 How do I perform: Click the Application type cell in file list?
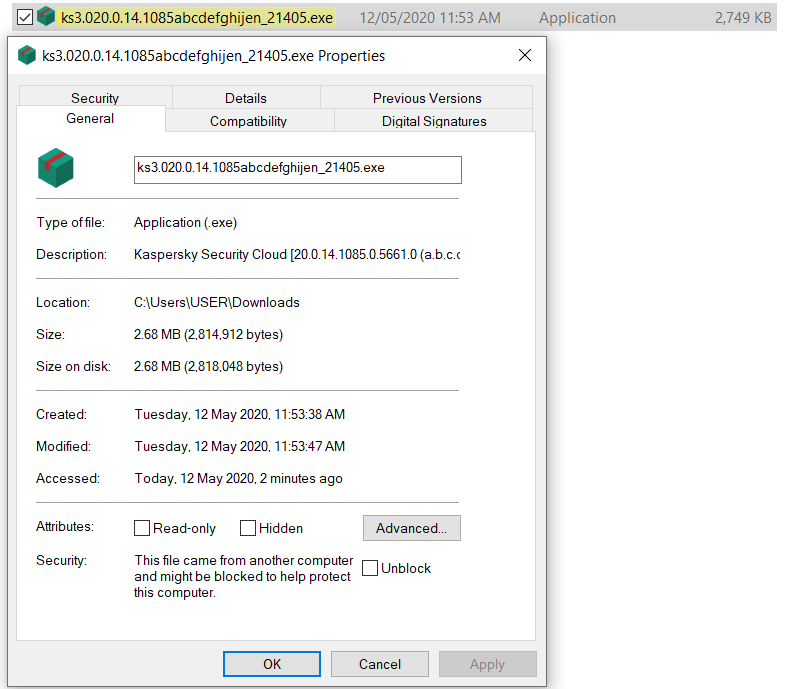(x=577, y=18)
